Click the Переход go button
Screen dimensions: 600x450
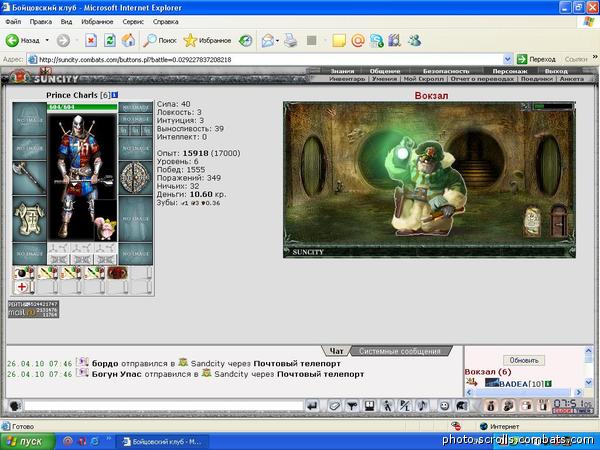click(536, 59)
